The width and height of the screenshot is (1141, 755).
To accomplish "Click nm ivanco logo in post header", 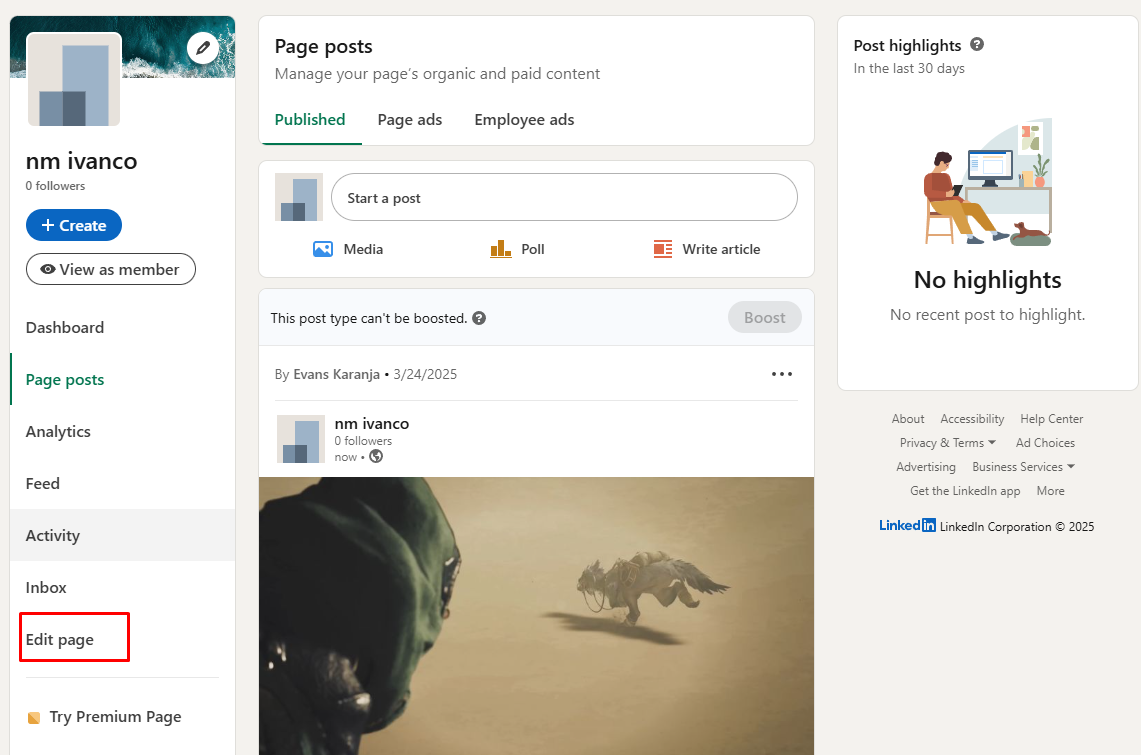I will click(x=301, y=439).
